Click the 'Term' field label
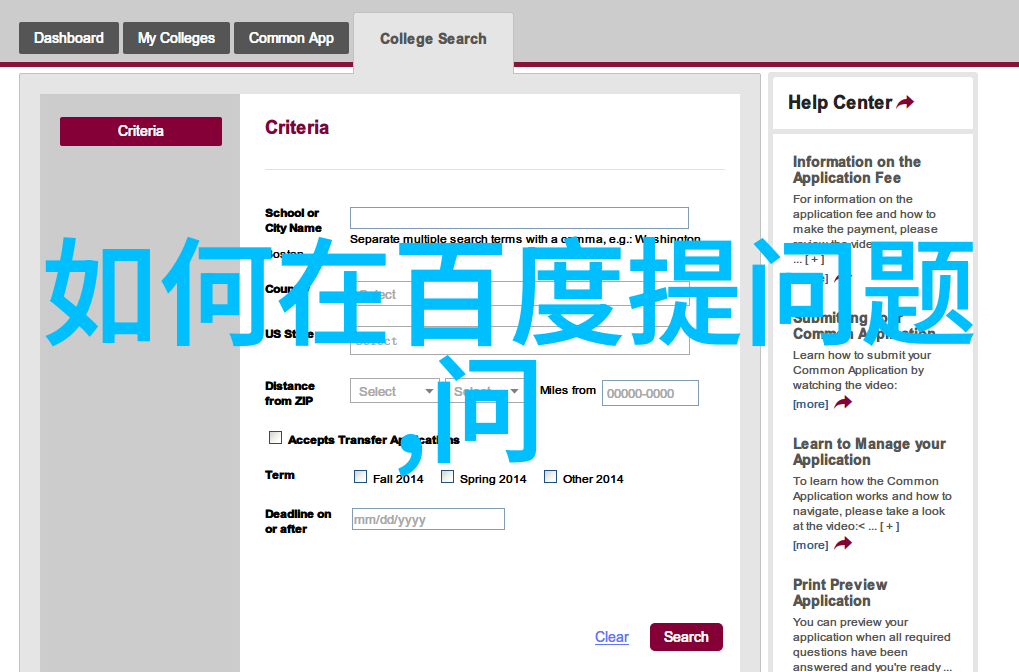Viewport: 1019px width, 672px height. point(279,475)
